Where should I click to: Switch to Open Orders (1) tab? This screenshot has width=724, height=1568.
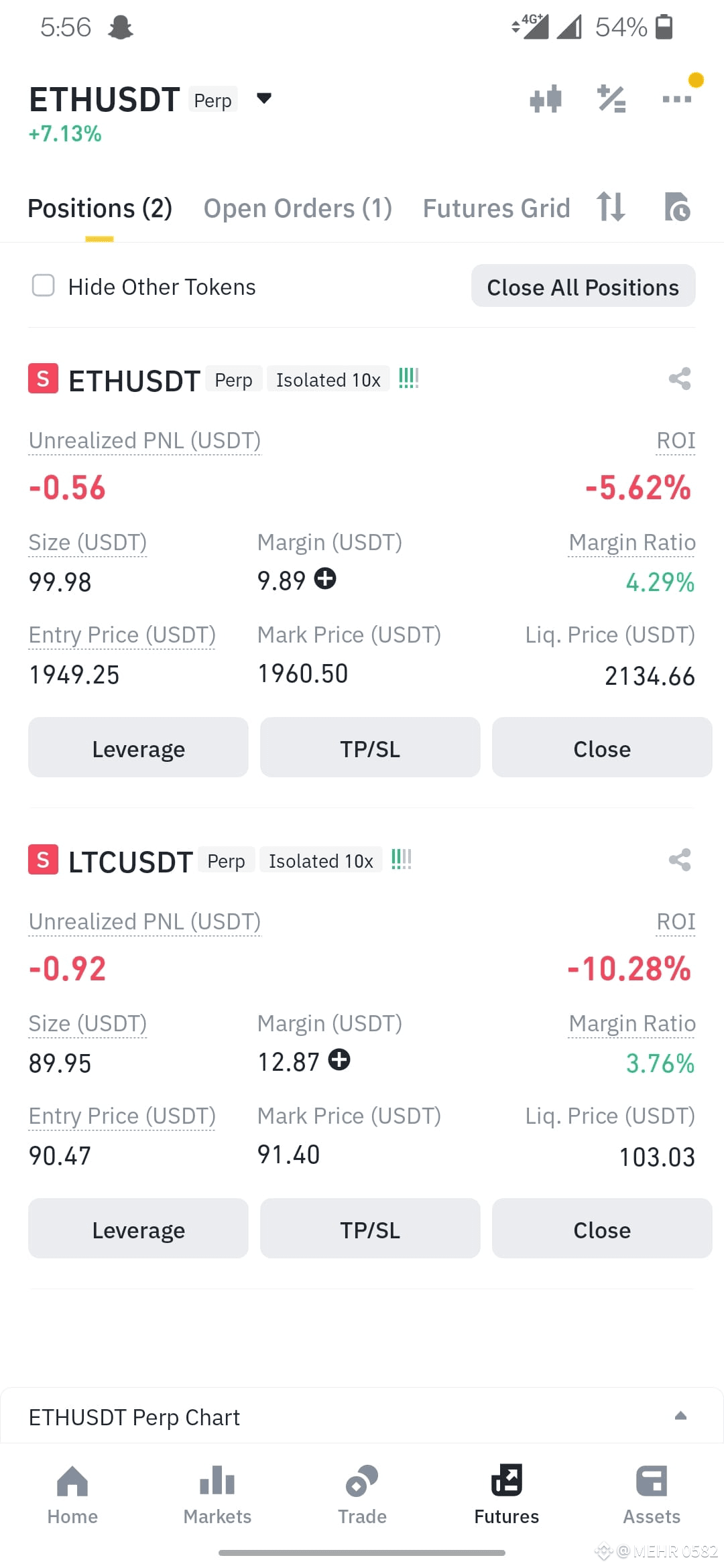click(298, 208)
